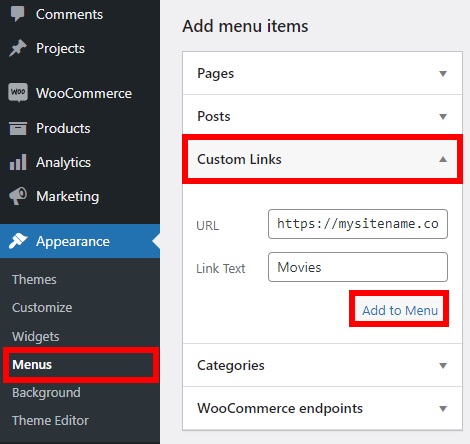Screen dimensions: 470x444
Task: Click the Marketing megaphone icon
Action: tap(18, 196)
